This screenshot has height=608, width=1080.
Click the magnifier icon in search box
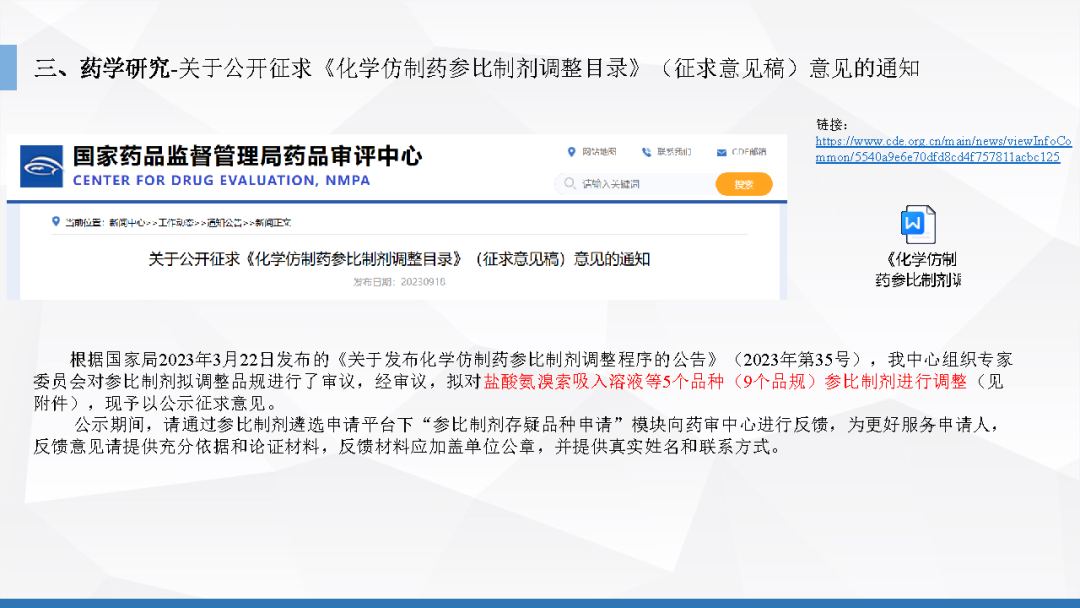570,184
